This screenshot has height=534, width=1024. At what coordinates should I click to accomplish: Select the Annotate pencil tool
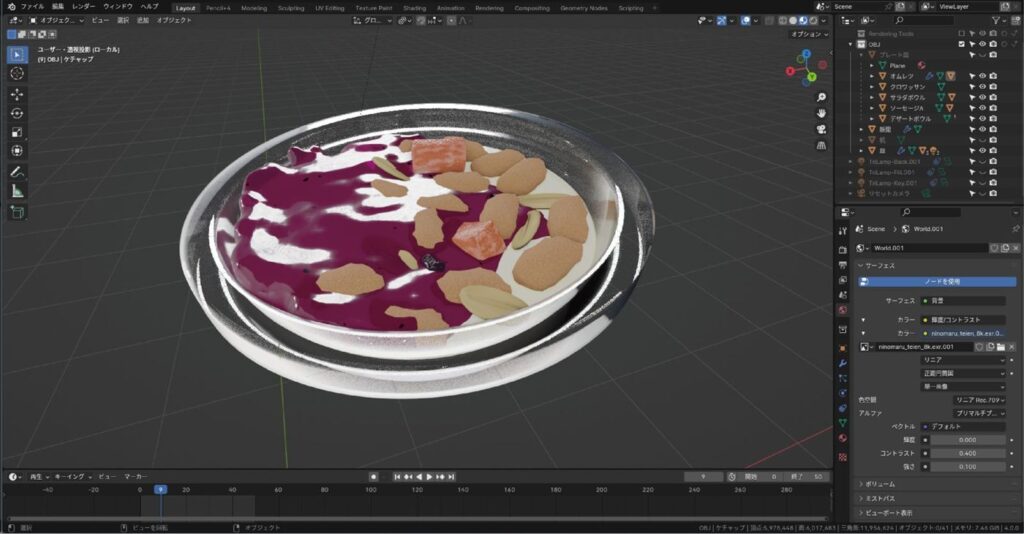click(17, 172)
